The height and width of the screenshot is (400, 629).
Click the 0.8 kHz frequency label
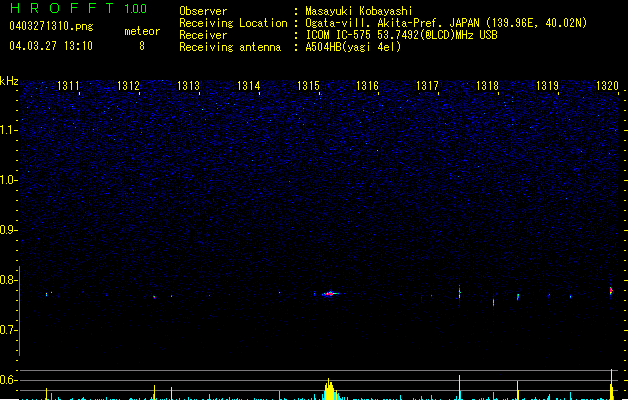pos(8,280)
